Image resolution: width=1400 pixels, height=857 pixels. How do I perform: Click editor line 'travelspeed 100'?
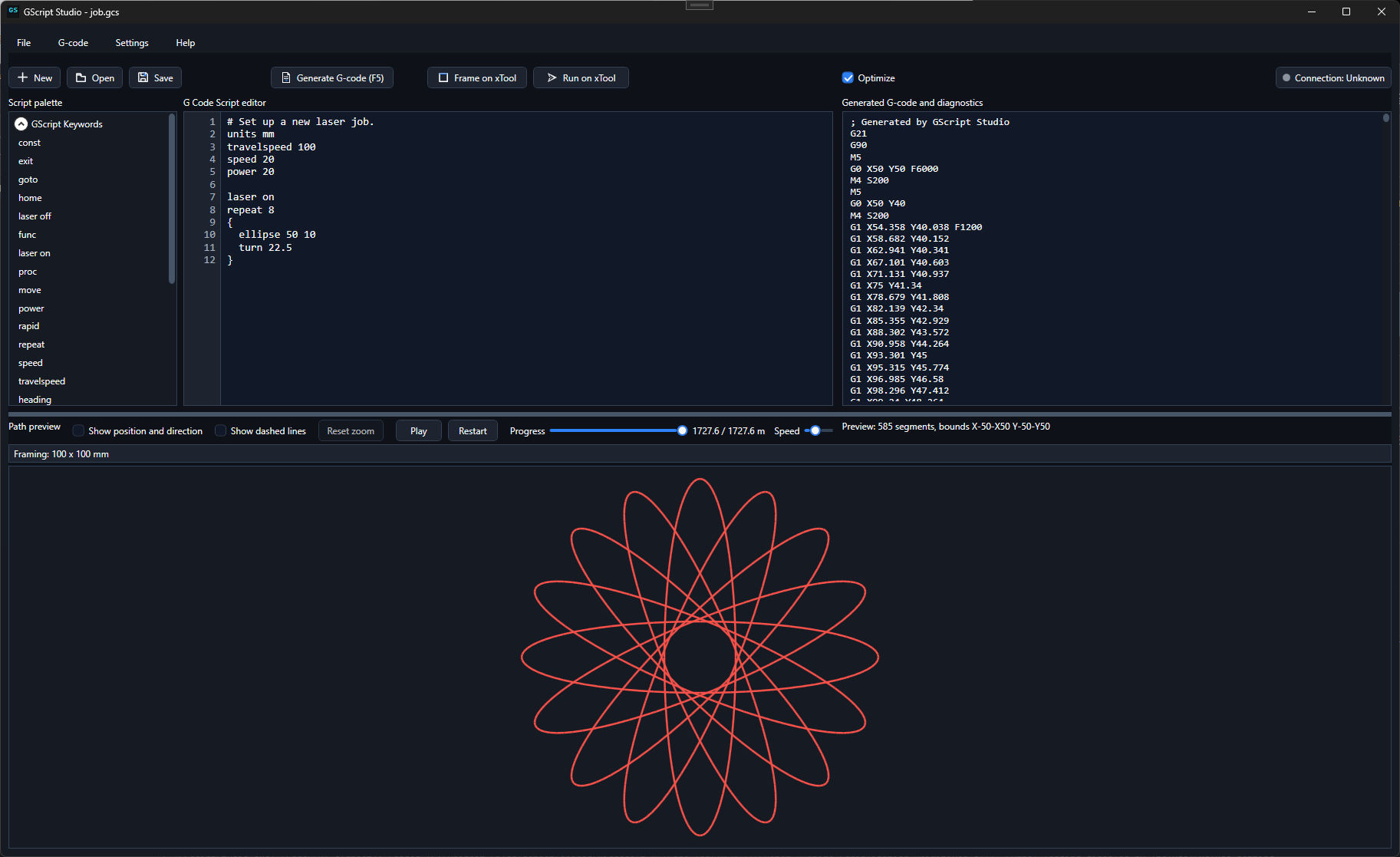[271, 147]
